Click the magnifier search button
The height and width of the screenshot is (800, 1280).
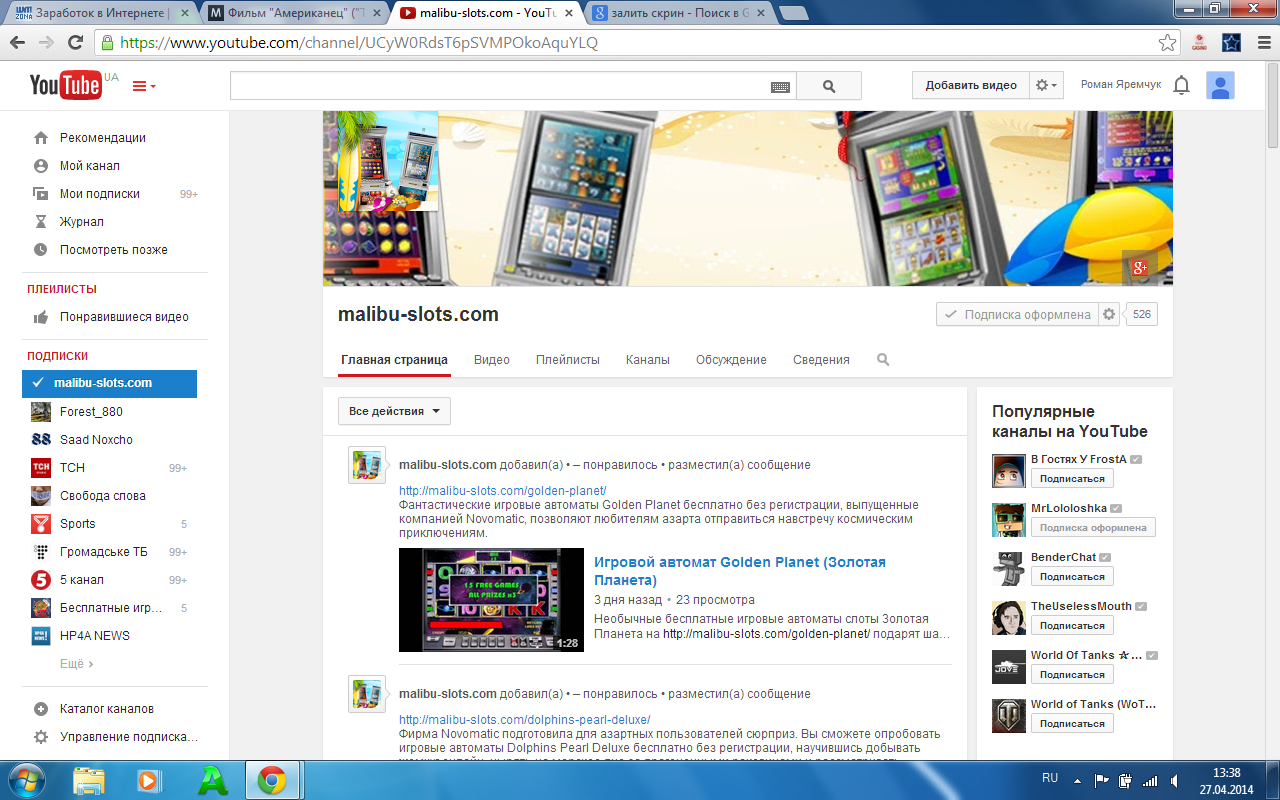click(829, 86)
